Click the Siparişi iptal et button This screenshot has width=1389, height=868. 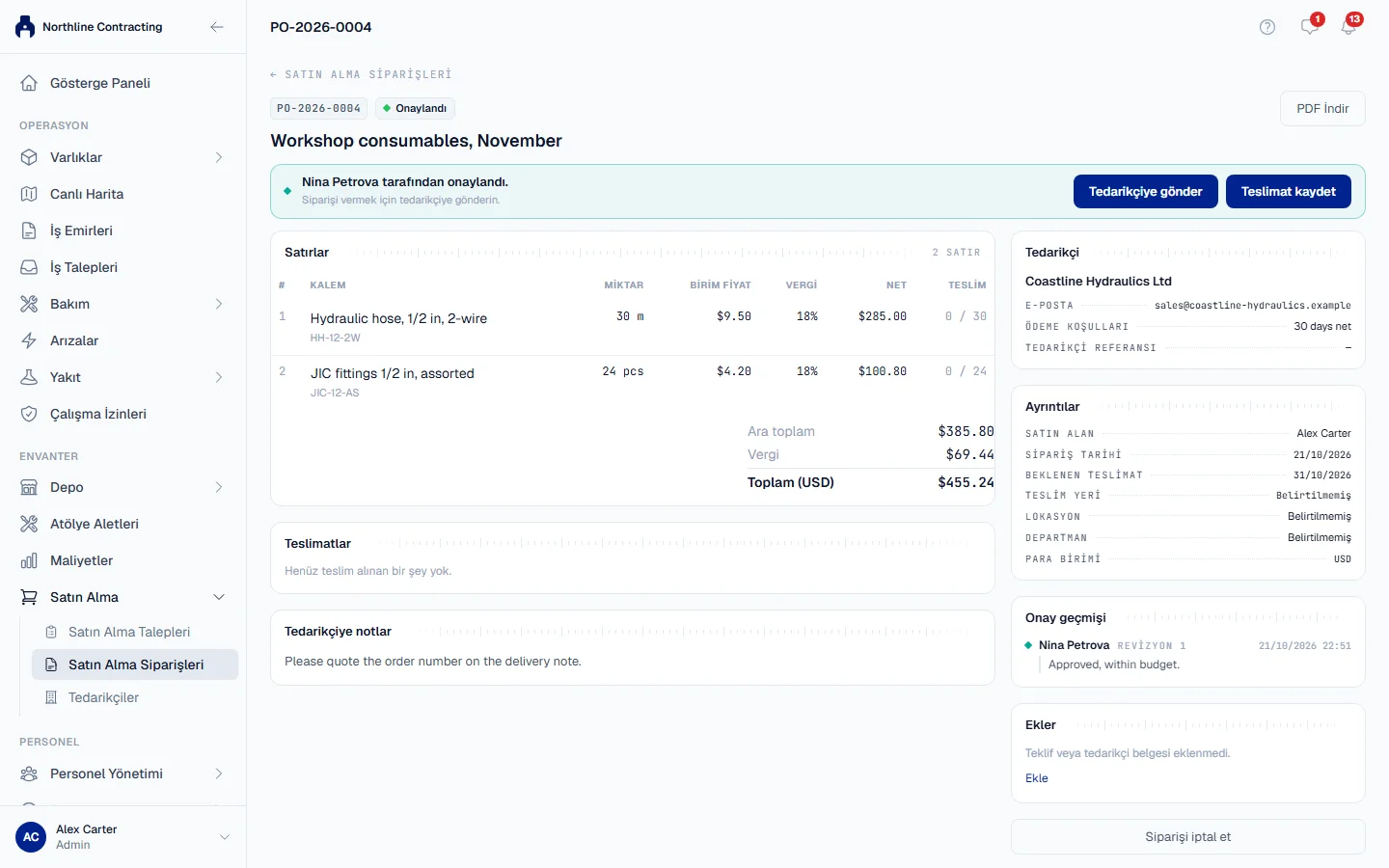click(x=1188, y=837)
